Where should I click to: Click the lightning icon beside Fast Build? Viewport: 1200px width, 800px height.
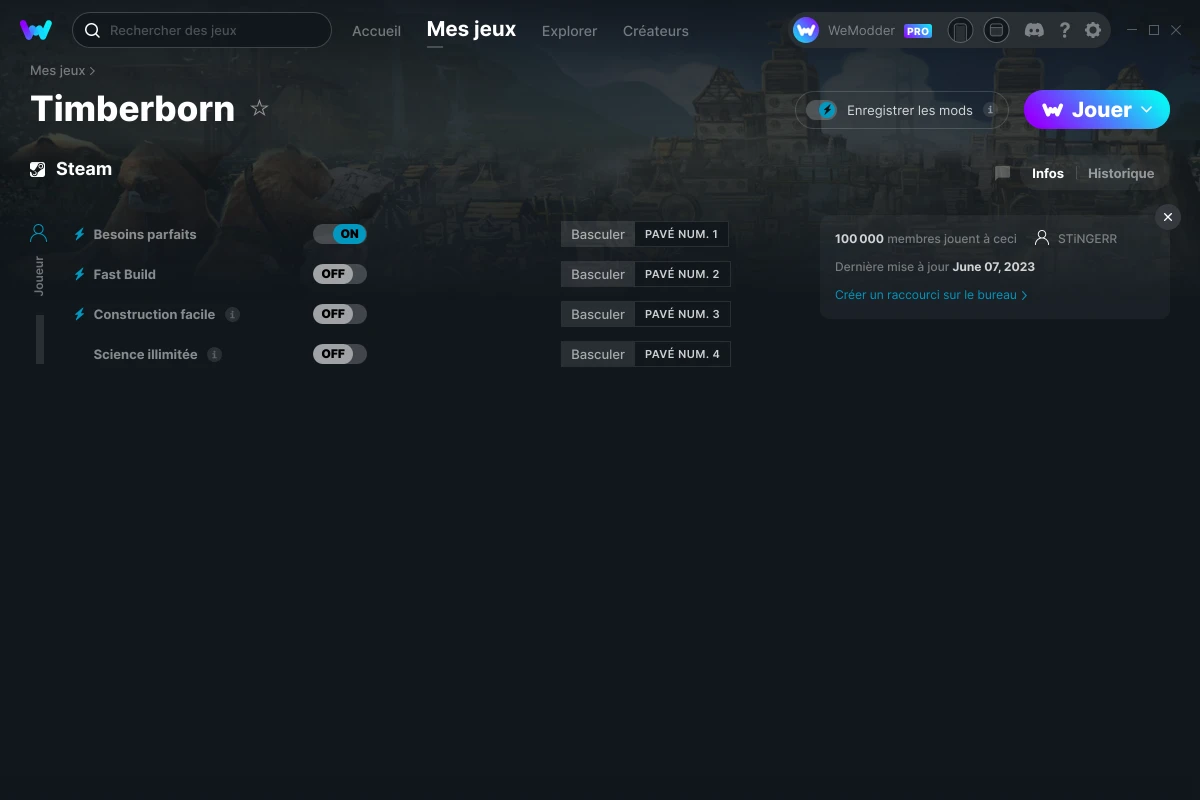[x=80, y=274]
